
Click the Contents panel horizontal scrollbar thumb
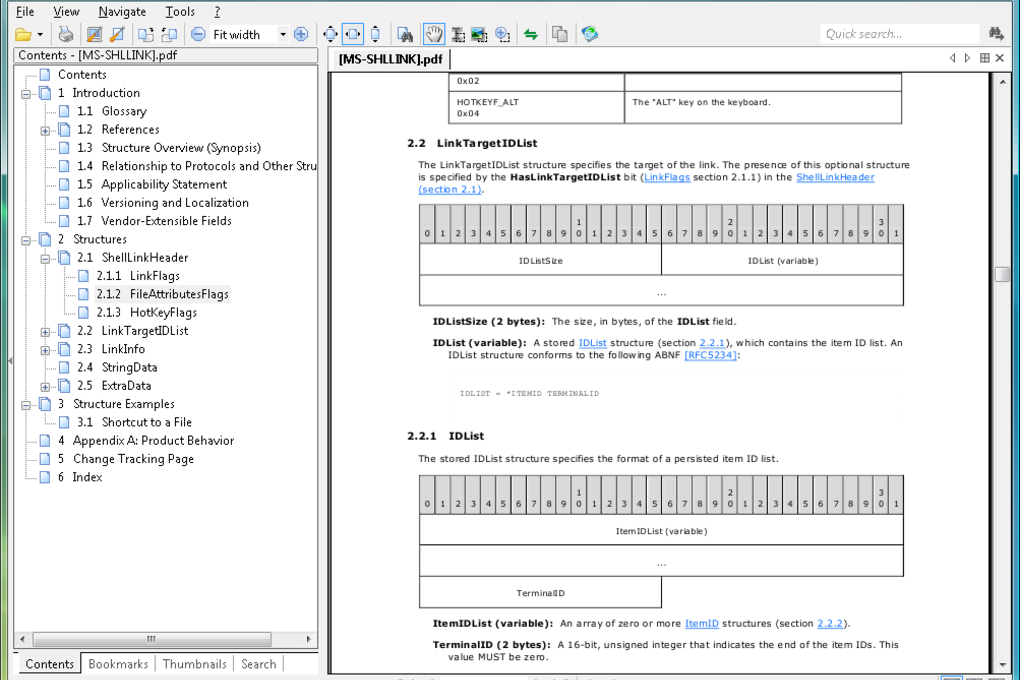point(152,639)
